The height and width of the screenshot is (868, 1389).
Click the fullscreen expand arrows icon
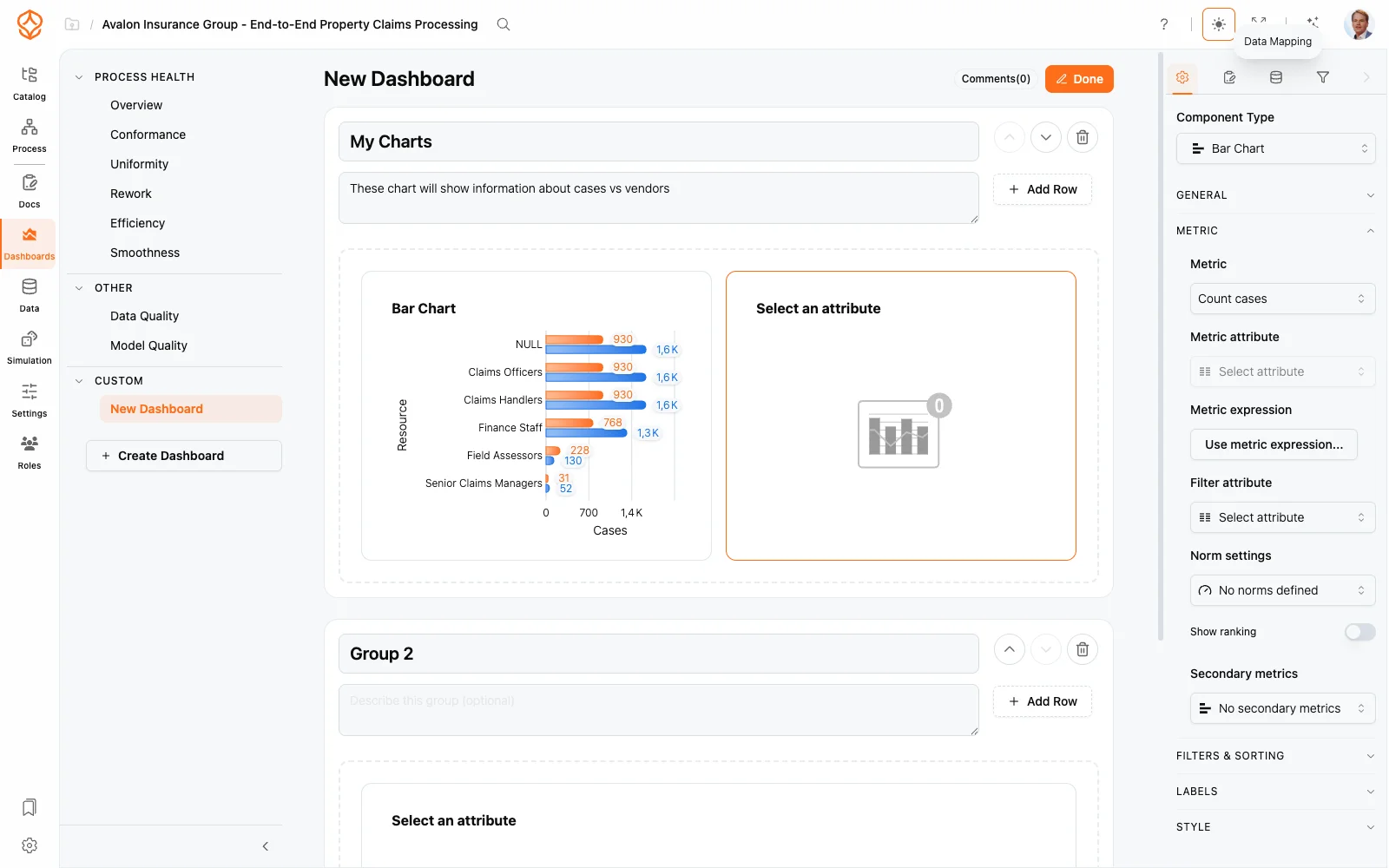[x=1259, y=21]
